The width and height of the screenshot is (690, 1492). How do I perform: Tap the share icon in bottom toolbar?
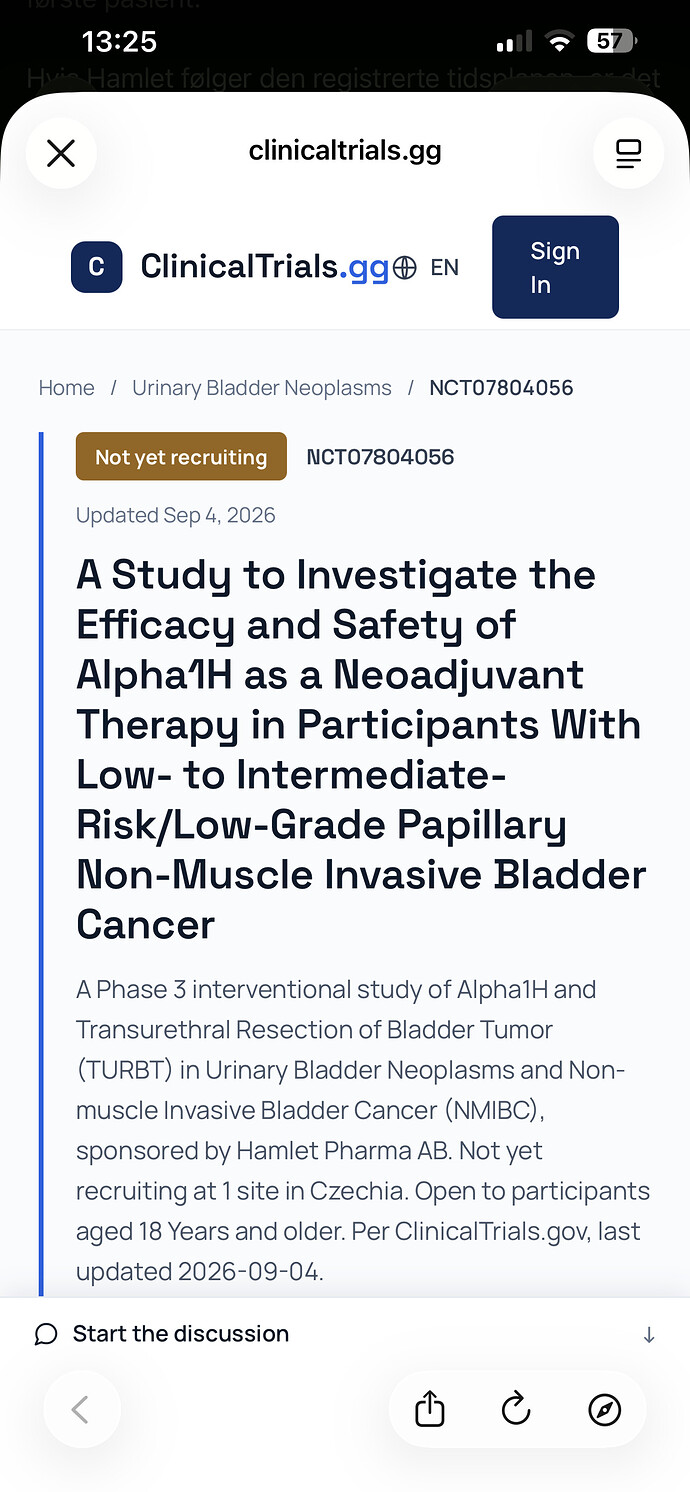(429, 1410)
